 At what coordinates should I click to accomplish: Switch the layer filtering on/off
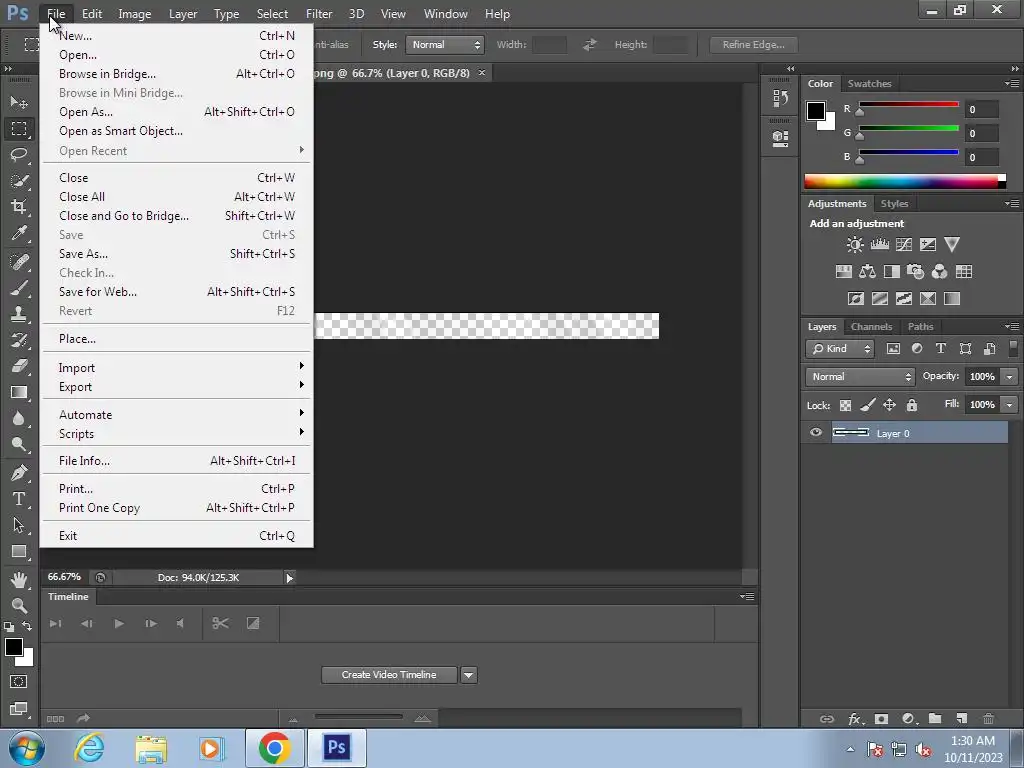coord(1013,348)
